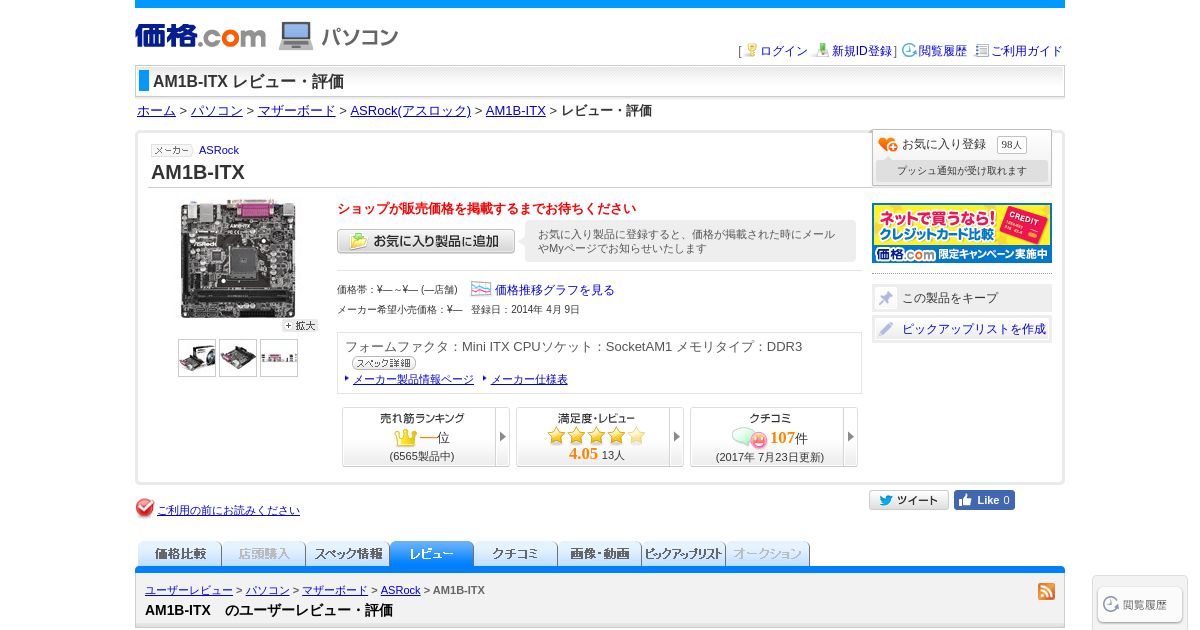Click the main motherboard product image
The image size is (1200, 630).
pyautogui.click(x=238, y=259)
